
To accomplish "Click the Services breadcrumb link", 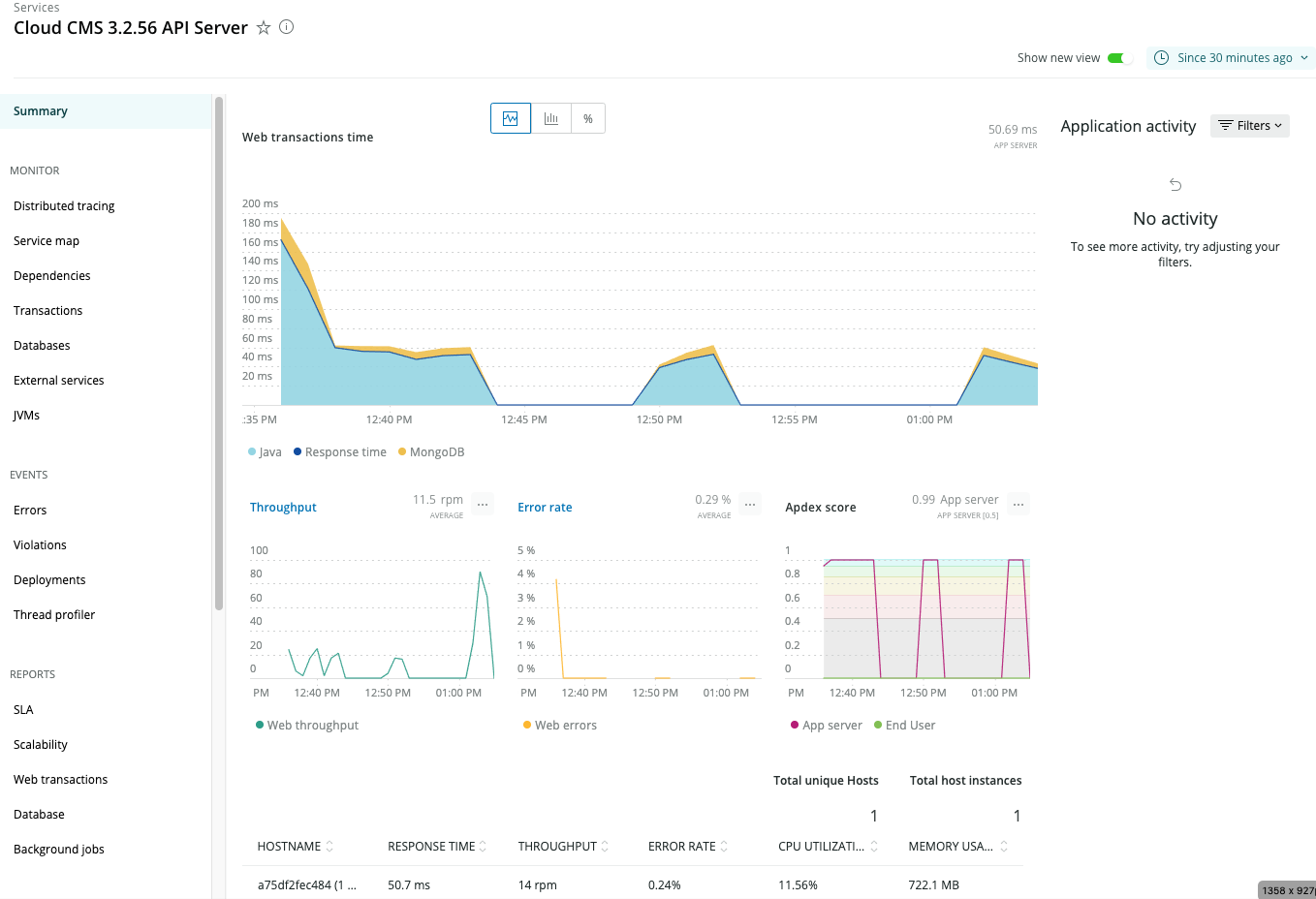I will (36, 8).
